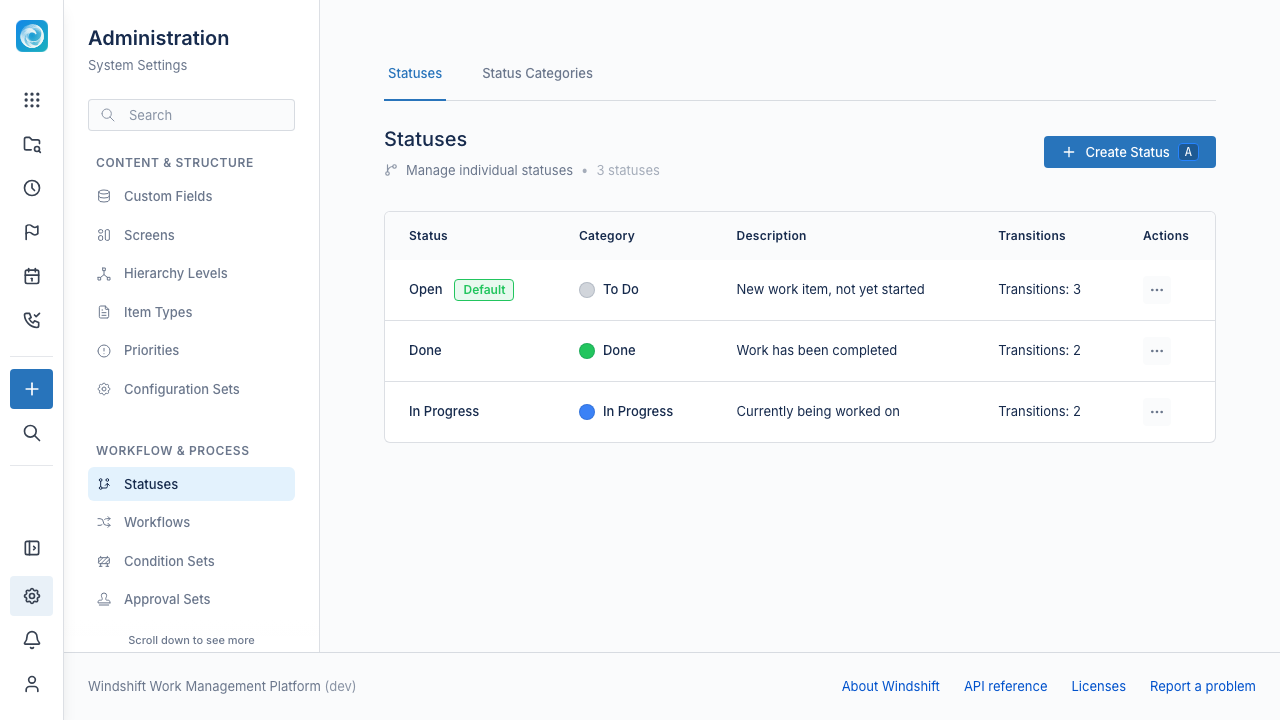Open Custom Fields settings
Viewport: 1280px width, 720px height.
[191, 196]
